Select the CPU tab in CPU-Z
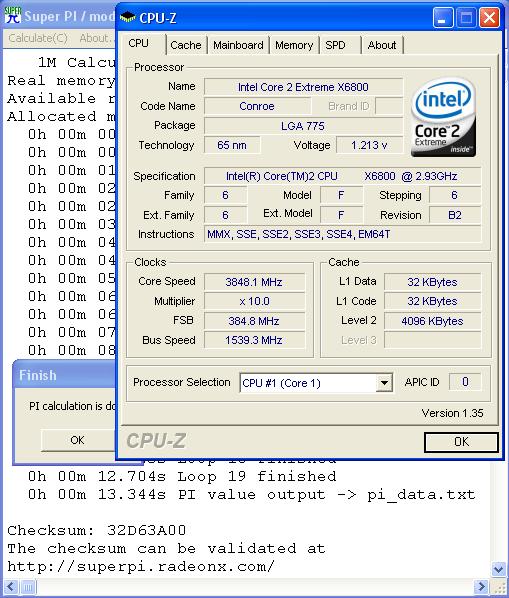This screenshot has width=509, height=598. coord(138,43)
